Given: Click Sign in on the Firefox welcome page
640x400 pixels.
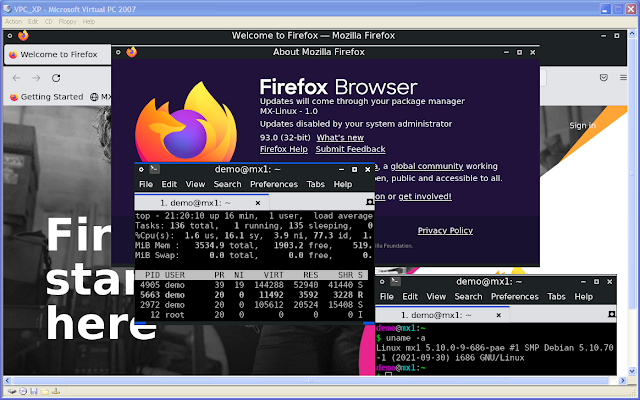Looking at the screenshot, I should point(582,125).
